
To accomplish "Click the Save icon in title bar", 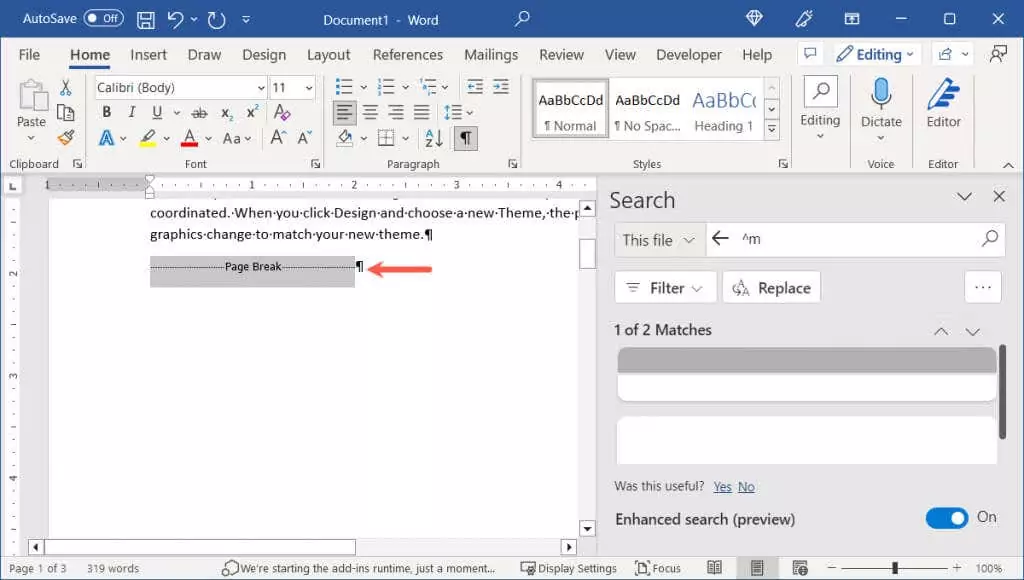I will pos(146,20).
